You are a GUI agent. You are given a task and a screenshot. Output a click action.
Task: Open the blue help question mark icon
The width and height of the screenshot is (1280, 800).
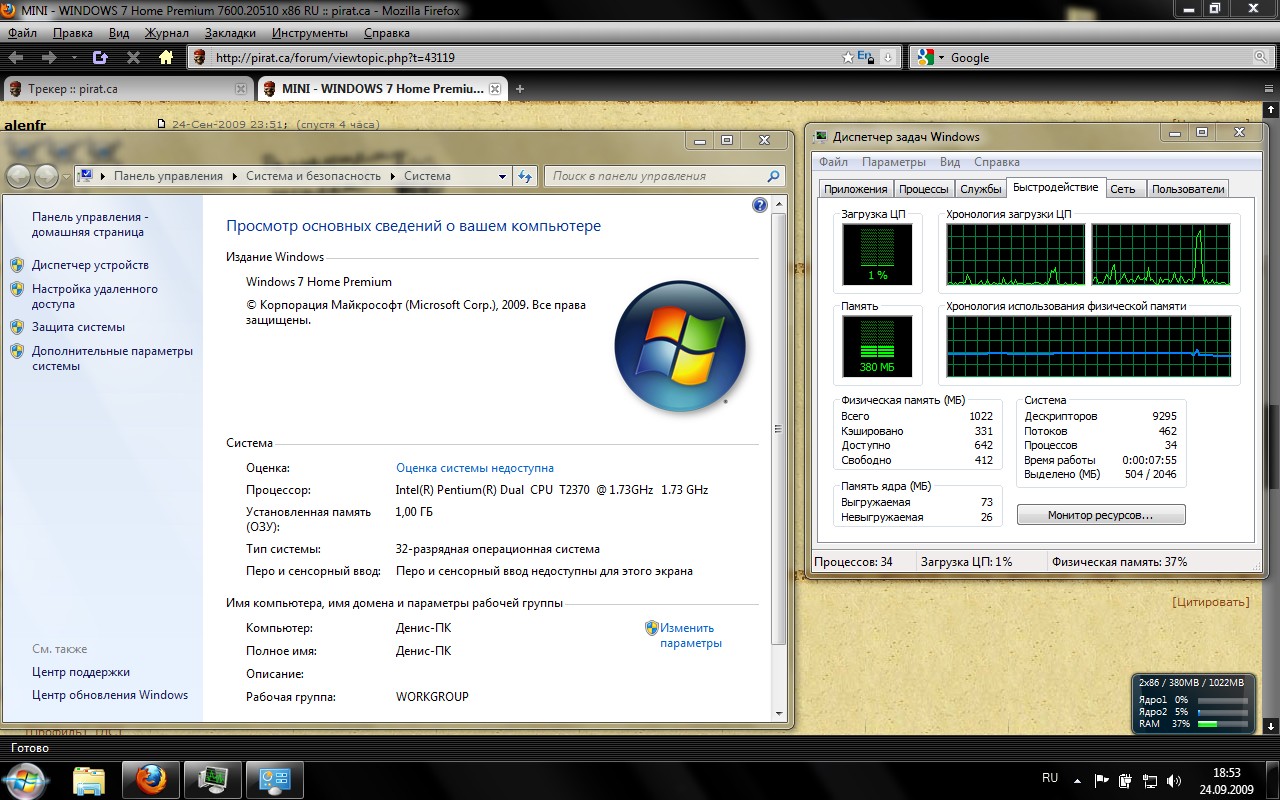(x=759, y=205)
